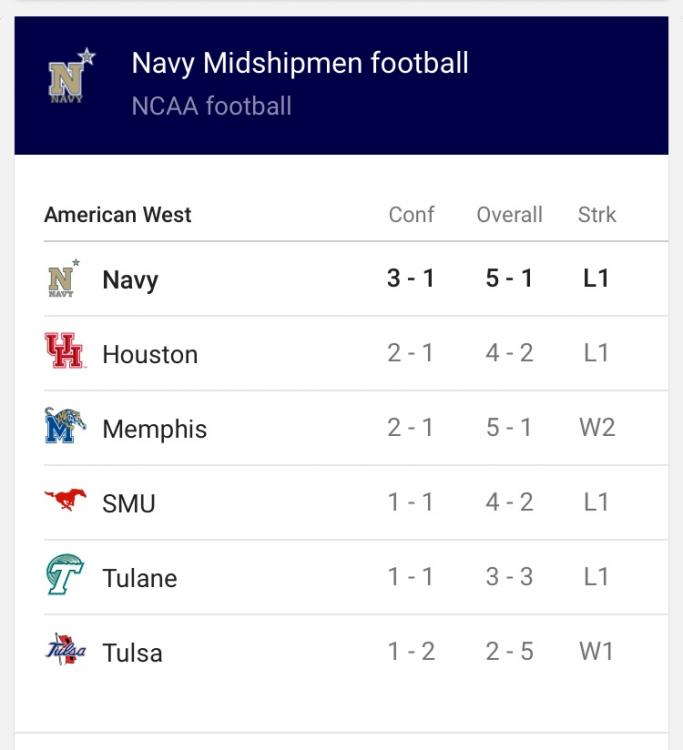Click the Strk column header

pyautogui.click(x=596, y=215)
